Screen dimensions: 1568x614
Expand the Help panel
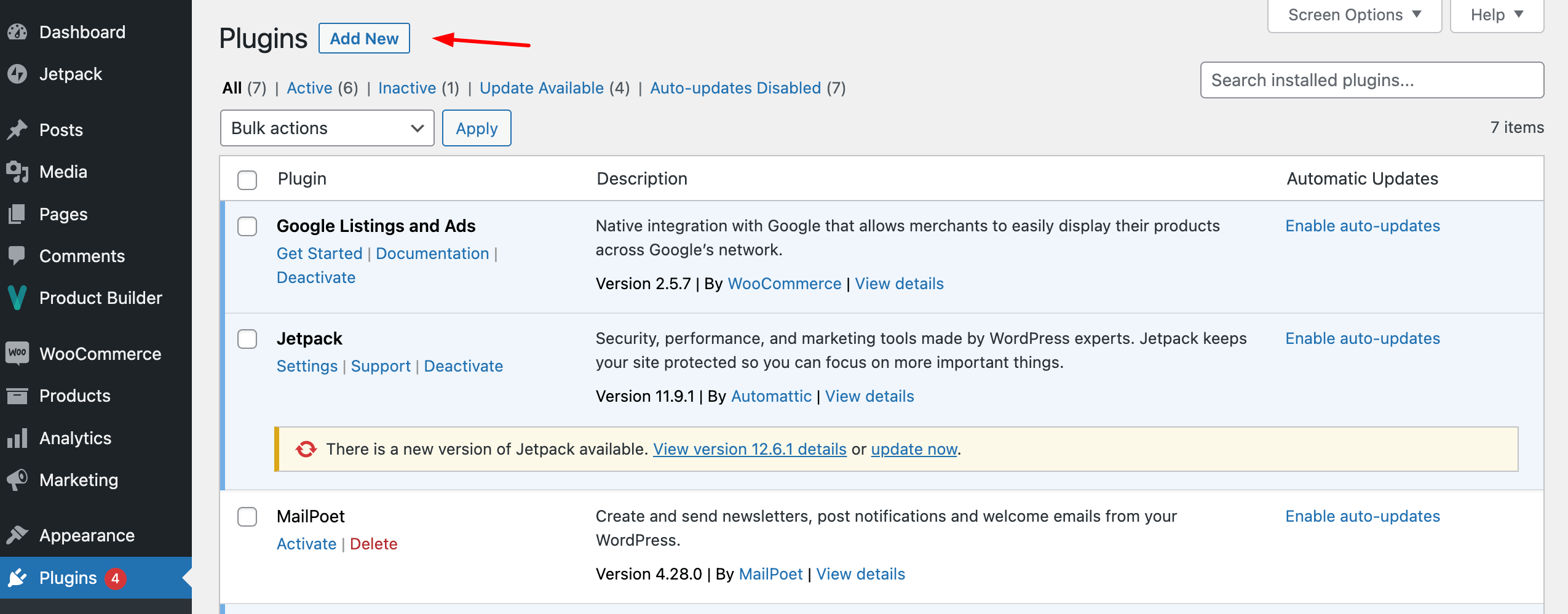click(1497, 15)
